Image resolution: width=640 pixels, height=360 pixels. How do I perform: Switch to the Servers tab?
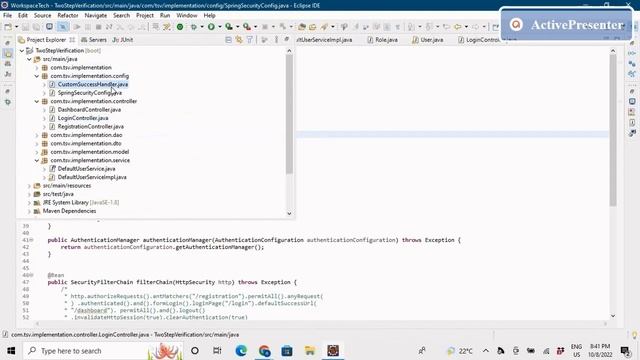94,40
